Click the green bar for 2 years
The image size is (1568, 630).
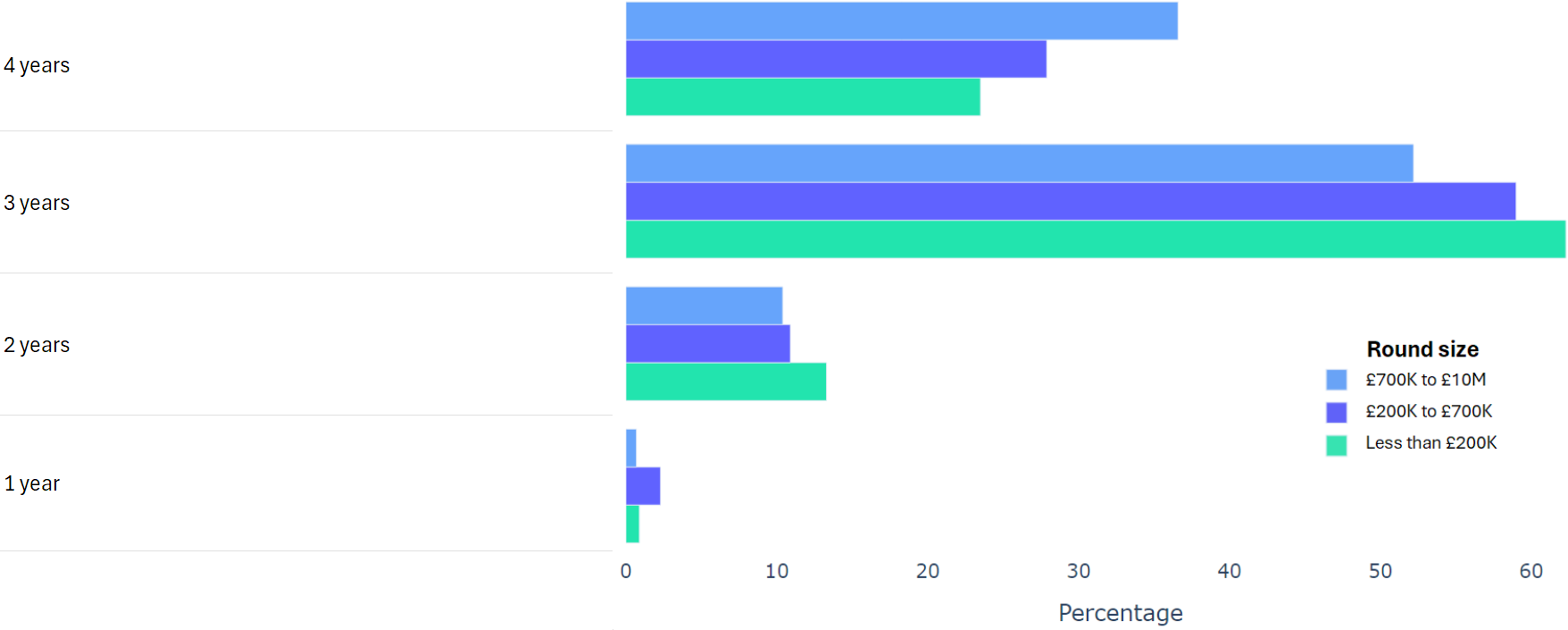[725, 382]
